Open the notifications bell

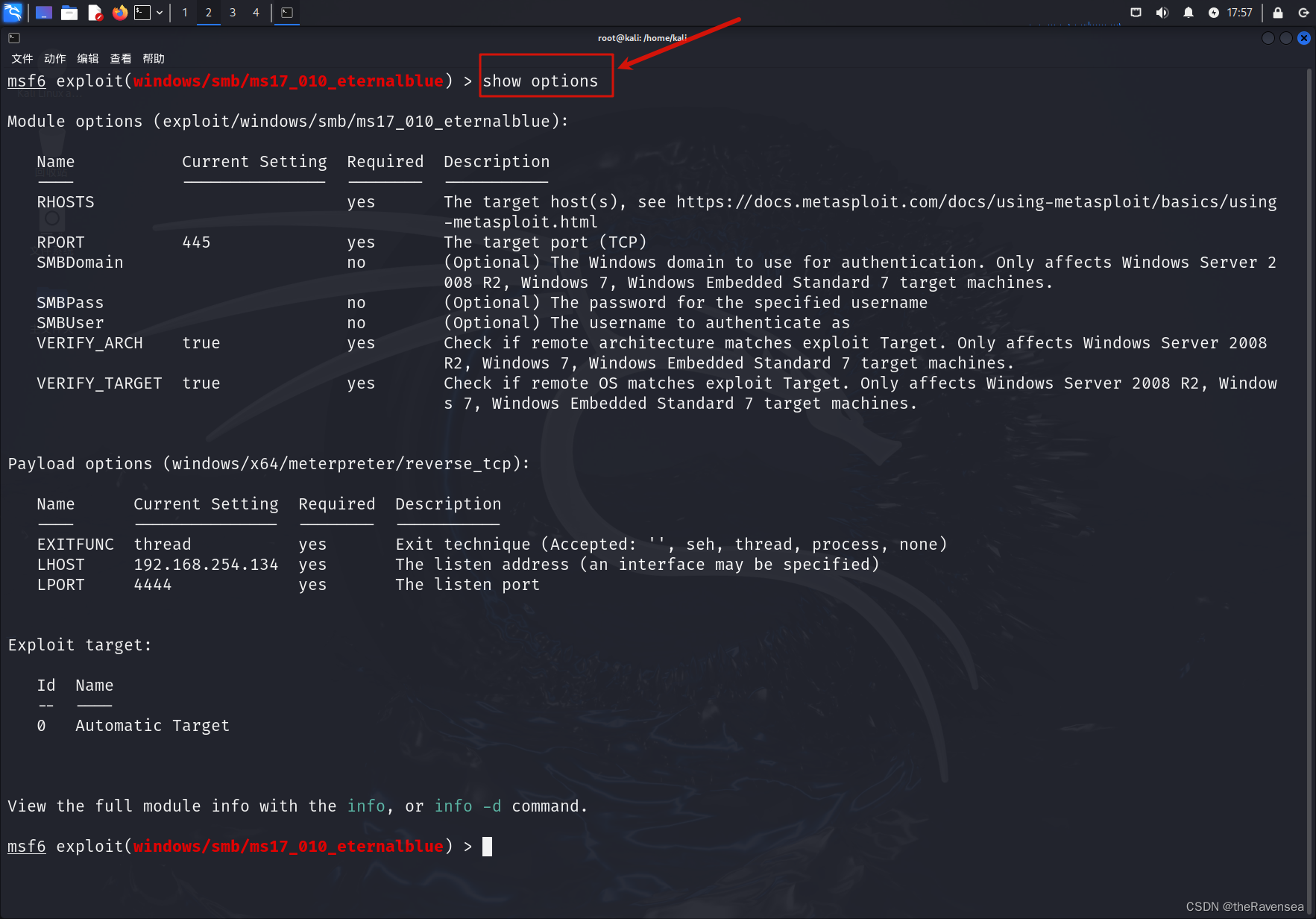coord(1188,13)
